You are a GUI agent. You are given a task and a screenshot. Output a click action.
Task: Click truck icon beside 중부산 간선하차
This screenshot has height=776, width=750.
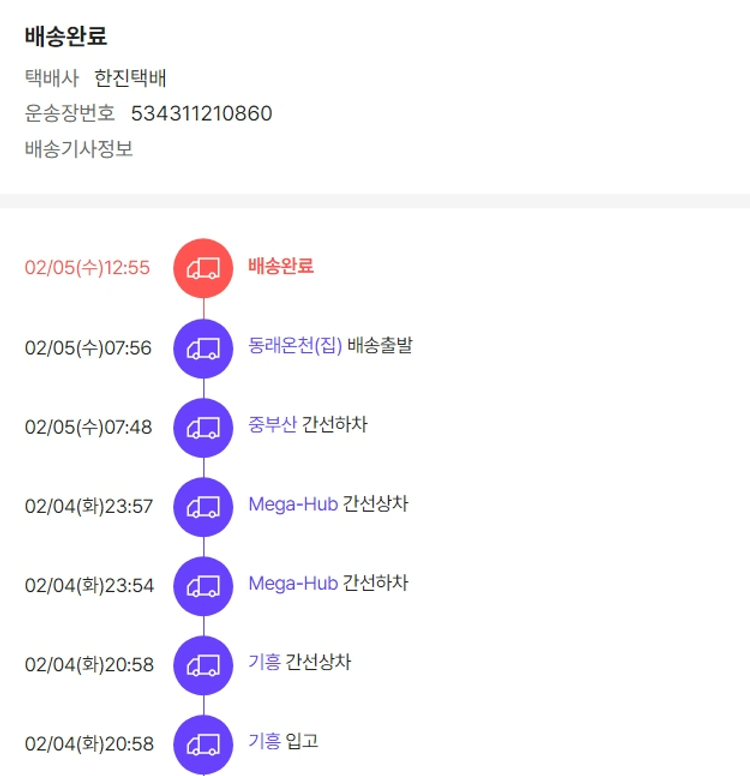[x=203, y=427]
